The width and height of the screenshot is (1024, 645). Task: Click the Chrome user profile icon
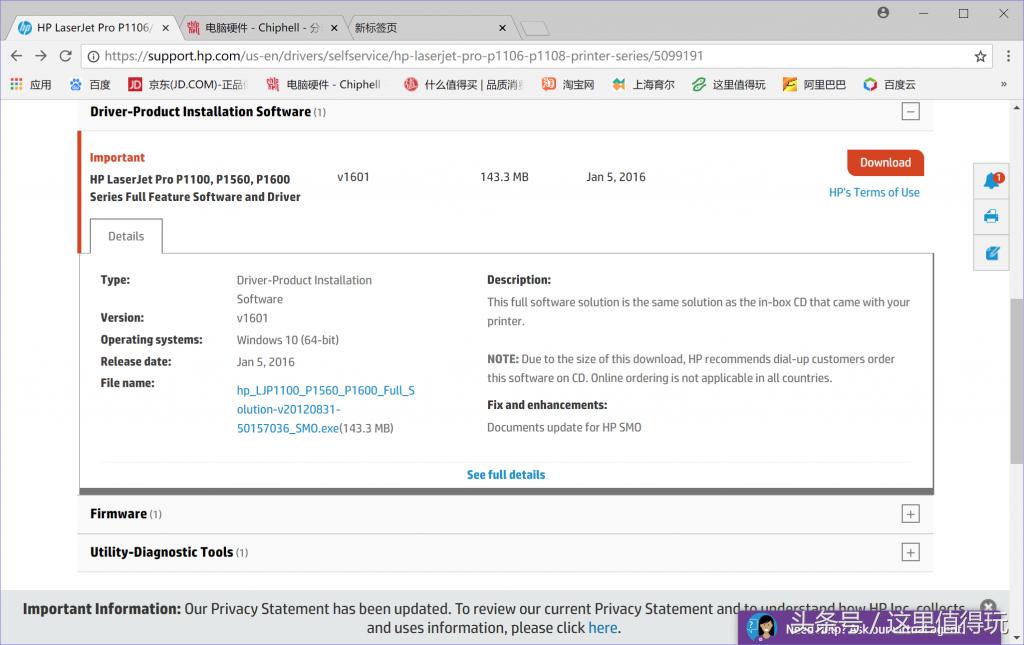point(881,13)
